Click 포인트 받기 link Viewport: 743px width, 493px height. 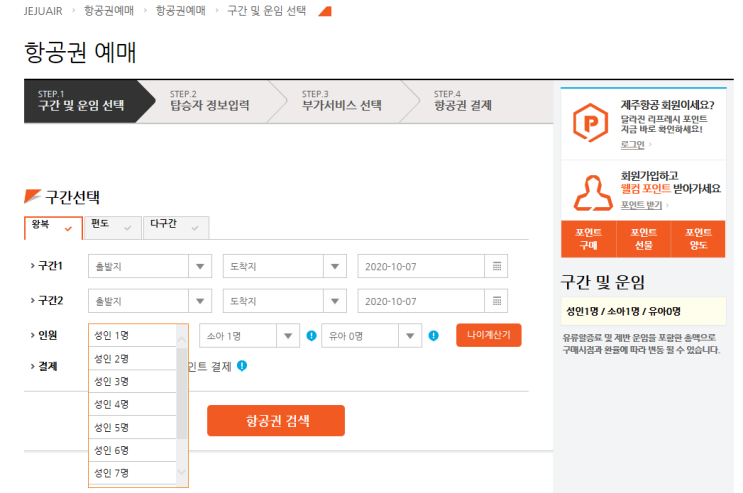pyautogui.click(x=641, y=205)
